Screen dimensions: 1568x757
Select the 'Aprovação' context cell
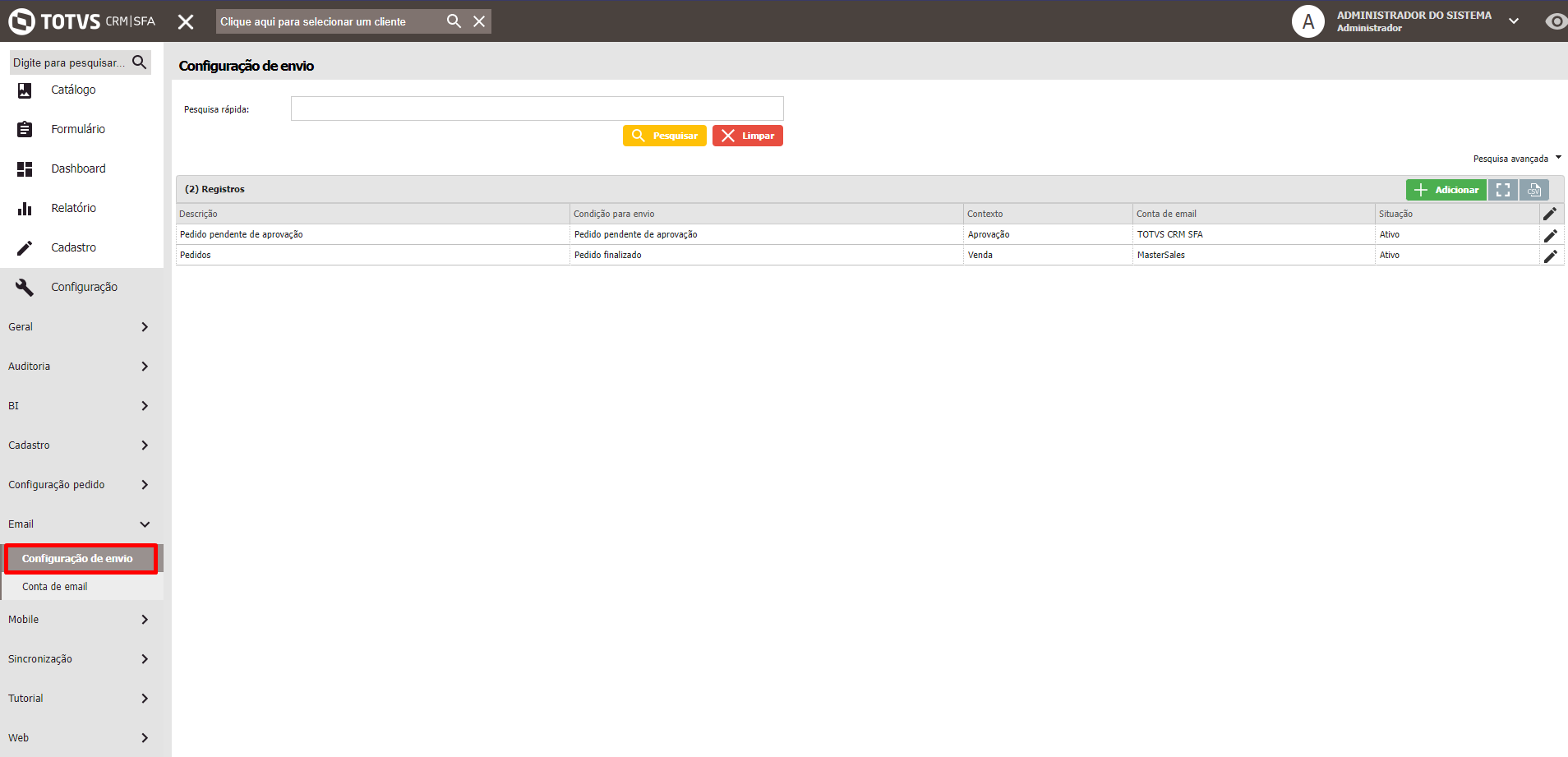coord(1048,234)
